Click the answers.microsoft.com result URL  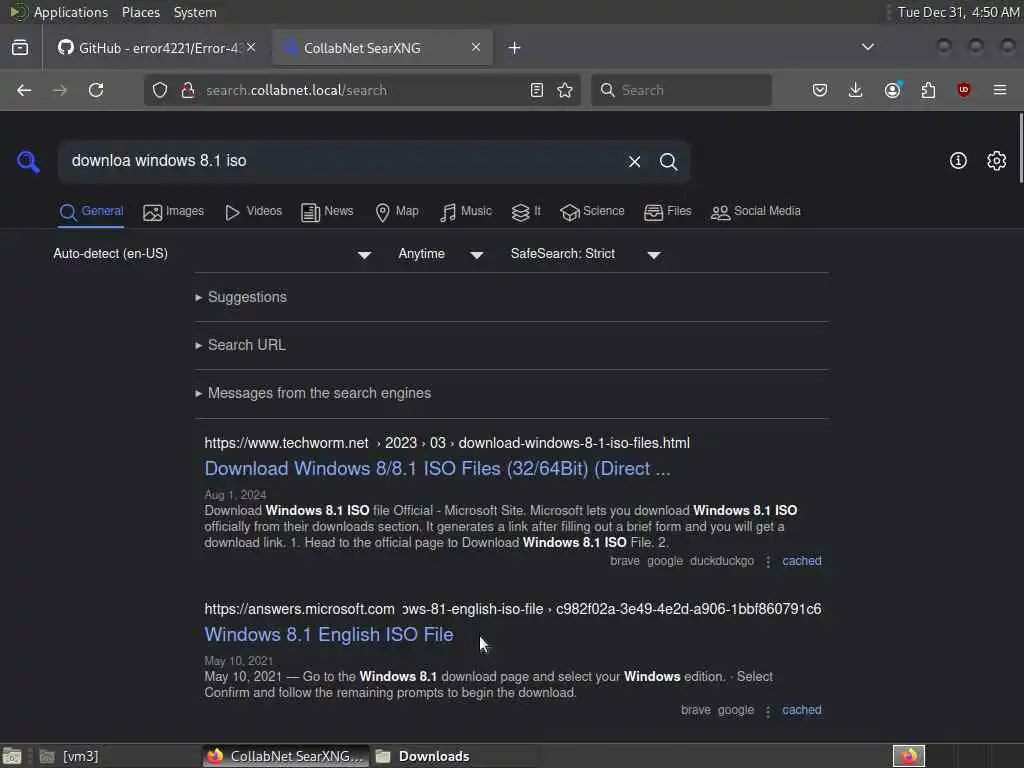click(513, 609)
